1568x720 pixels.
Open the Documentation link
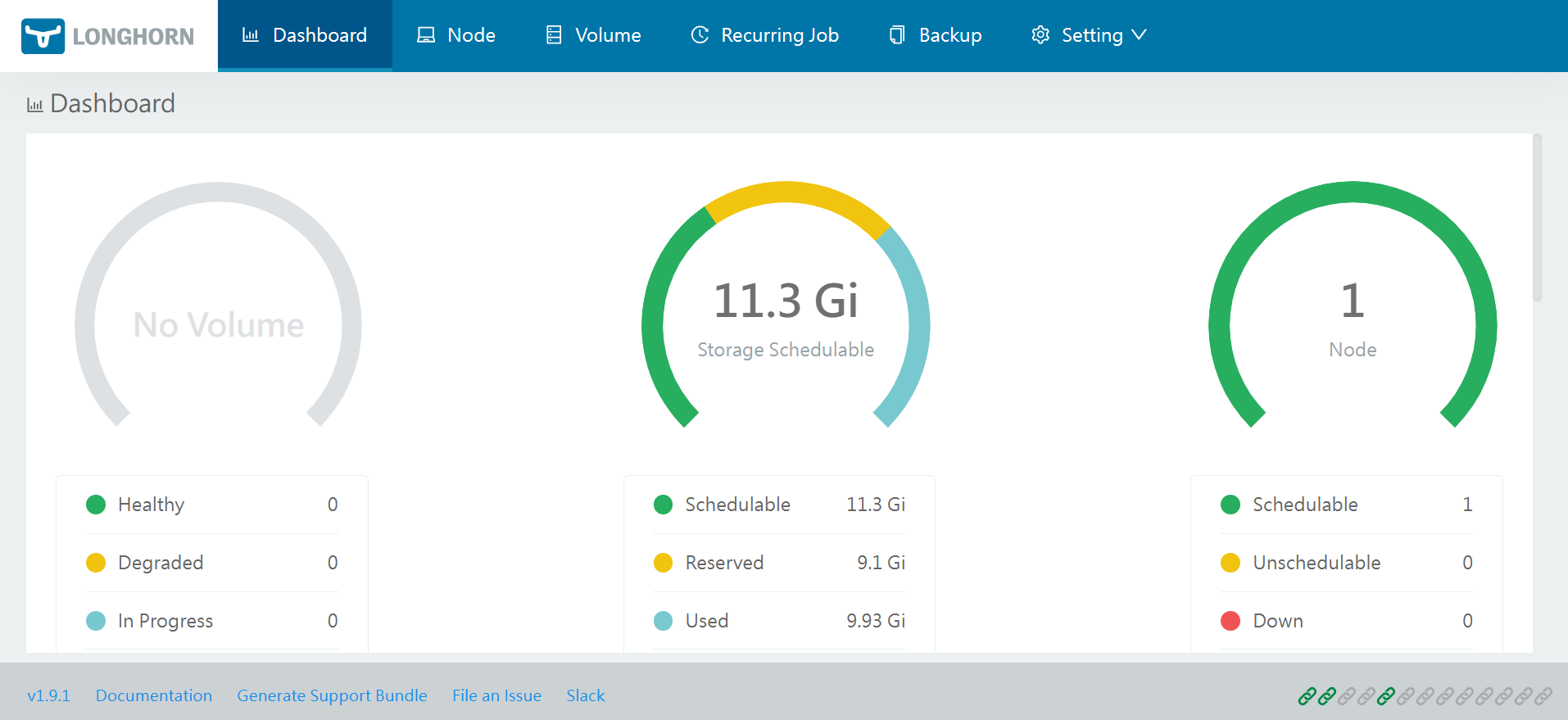point(153,695)
